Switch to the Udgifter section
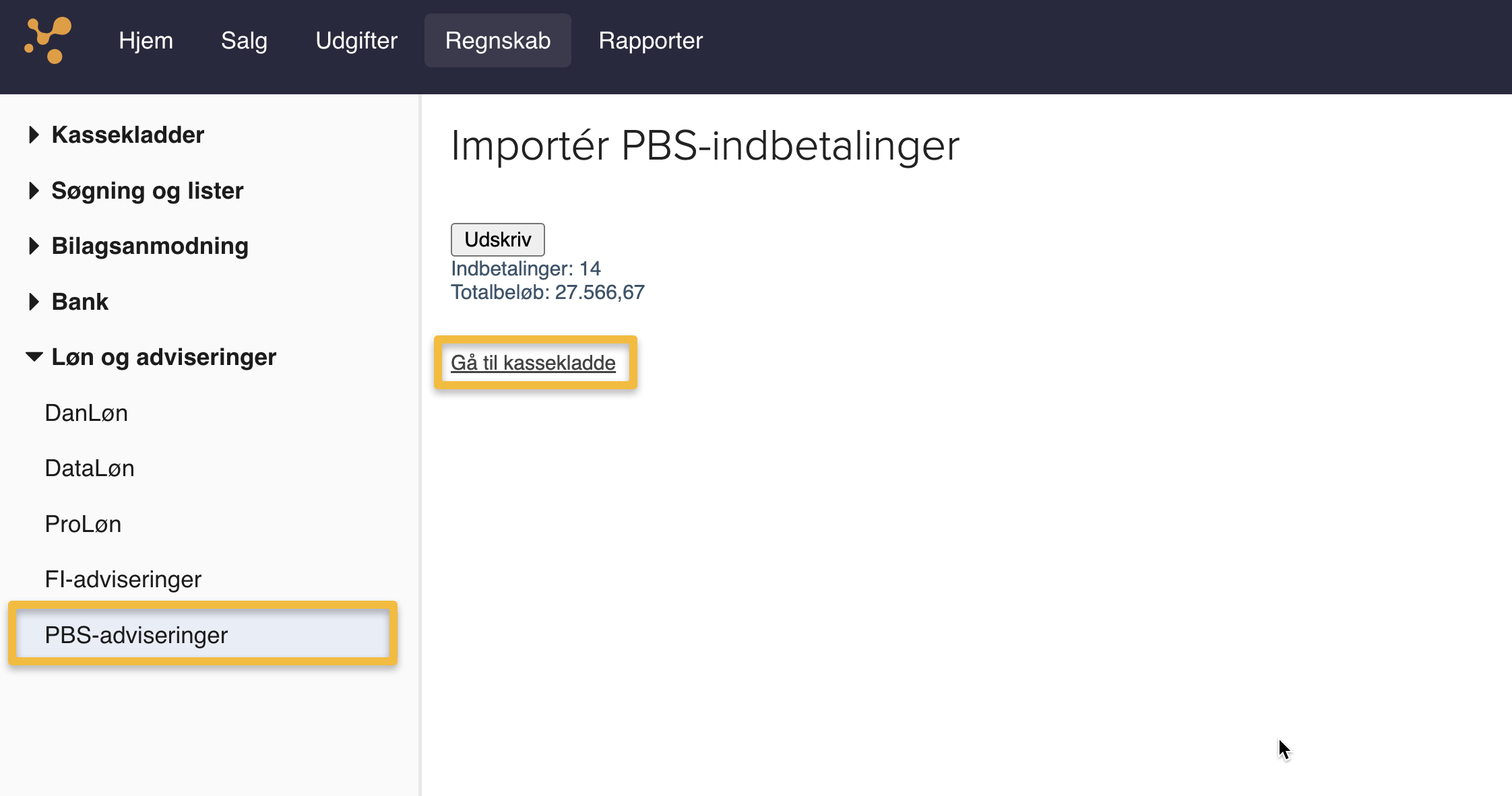The image size is (1512, 796). pyautogui.click(x=356, y=40)
